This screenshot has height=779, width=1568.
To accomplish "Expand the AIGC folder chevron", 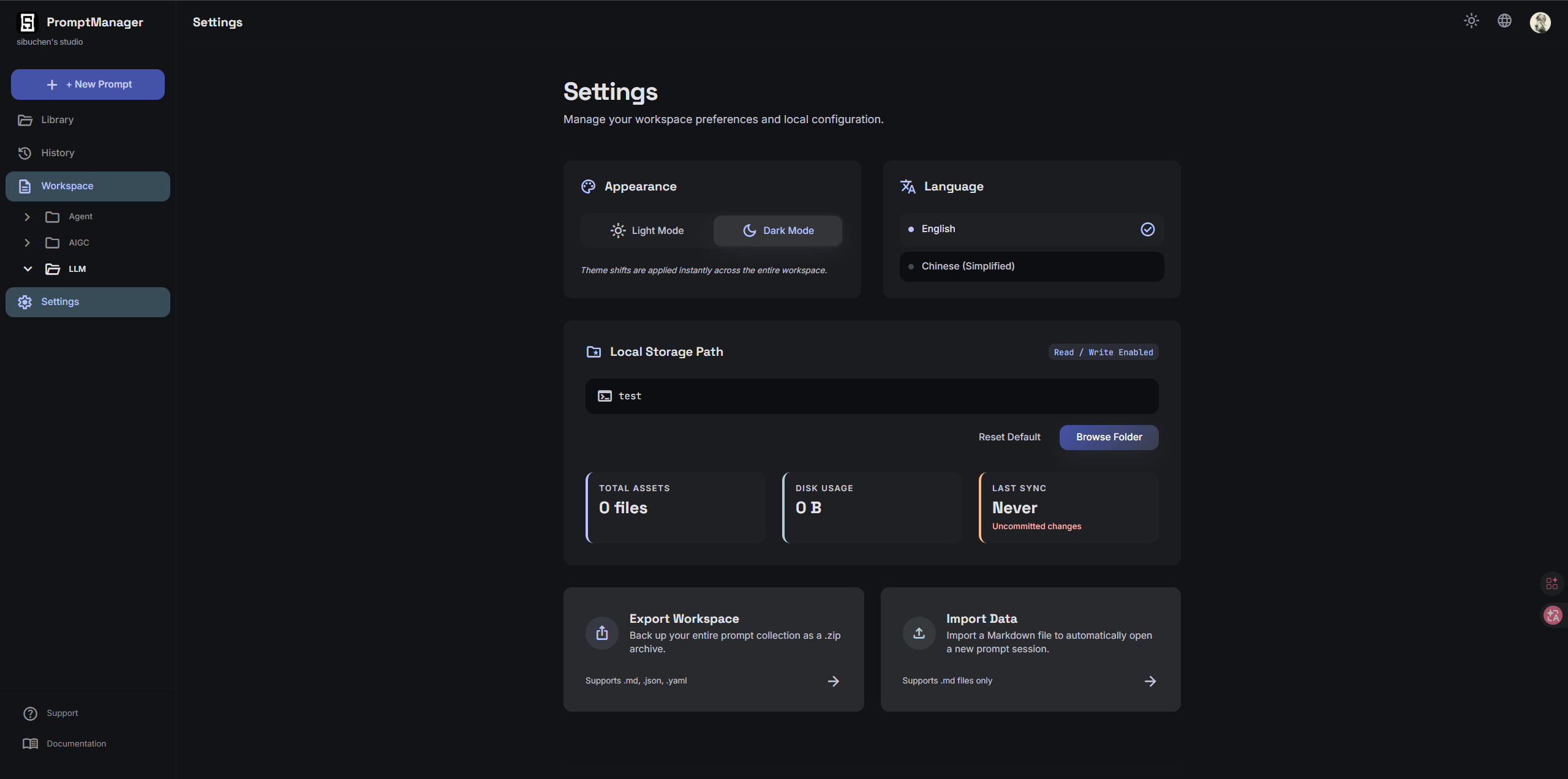I will pos(27,243).
